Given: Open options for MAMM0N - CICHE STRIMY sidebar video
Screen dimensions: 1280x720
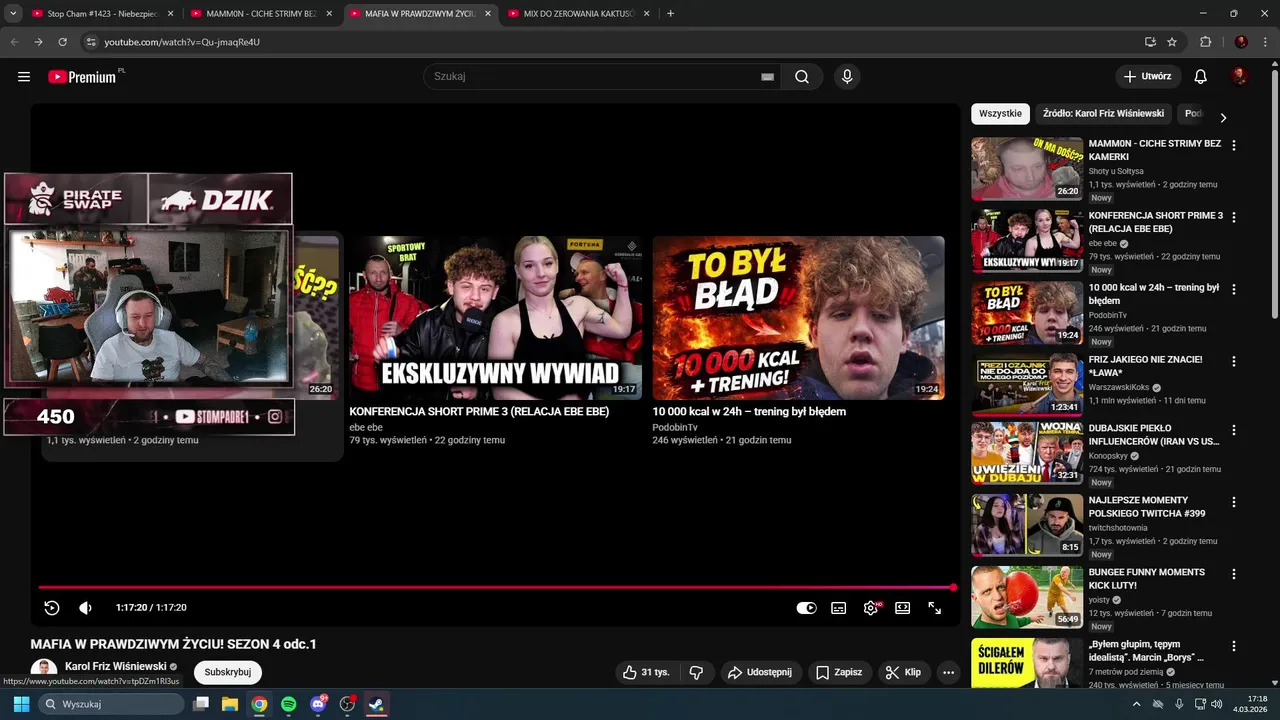Looking at the screenshot, I should (1234, 145).
